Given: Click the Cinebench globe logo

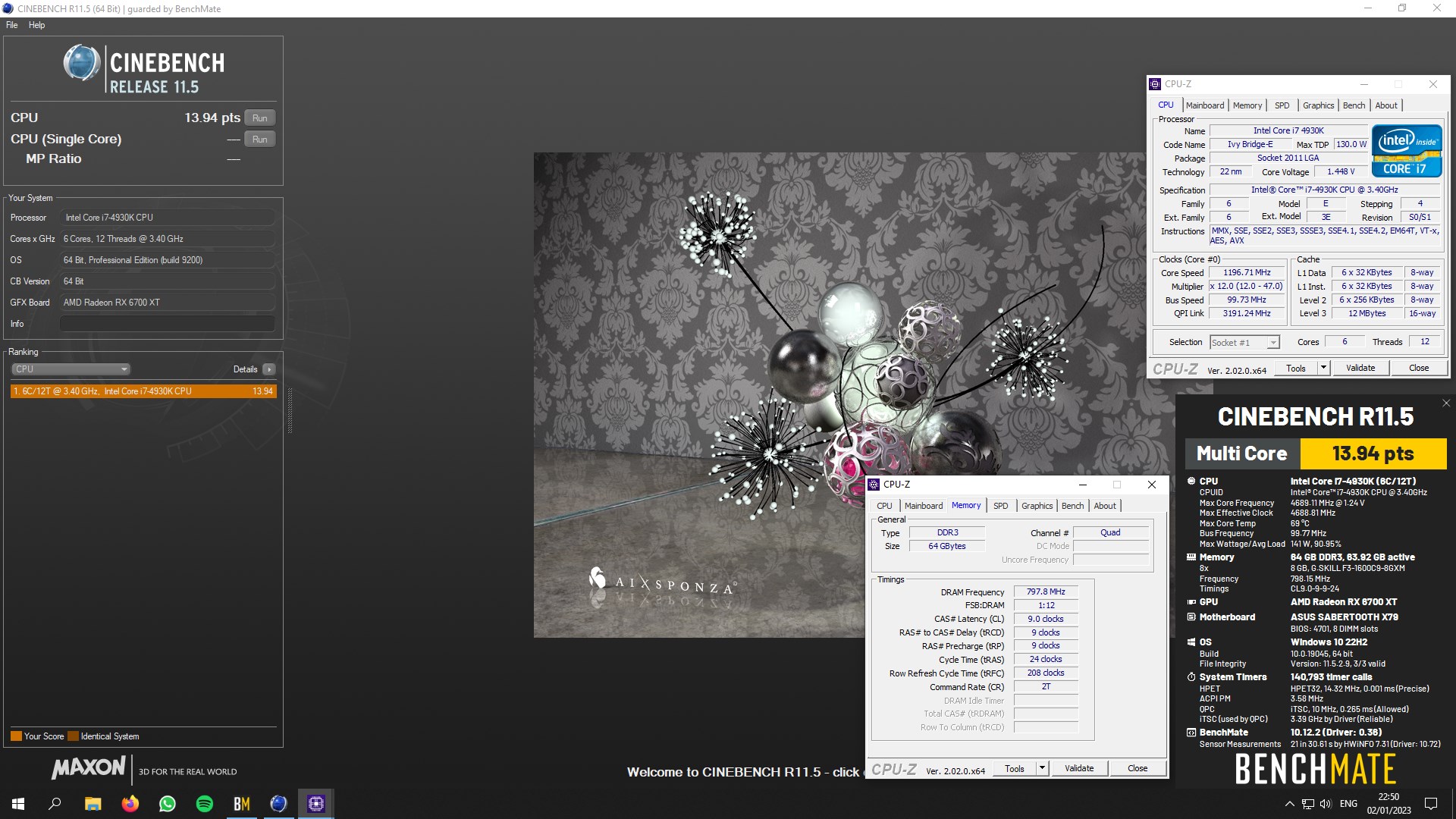Looking at the screenshot, I should tap(82, 63).
